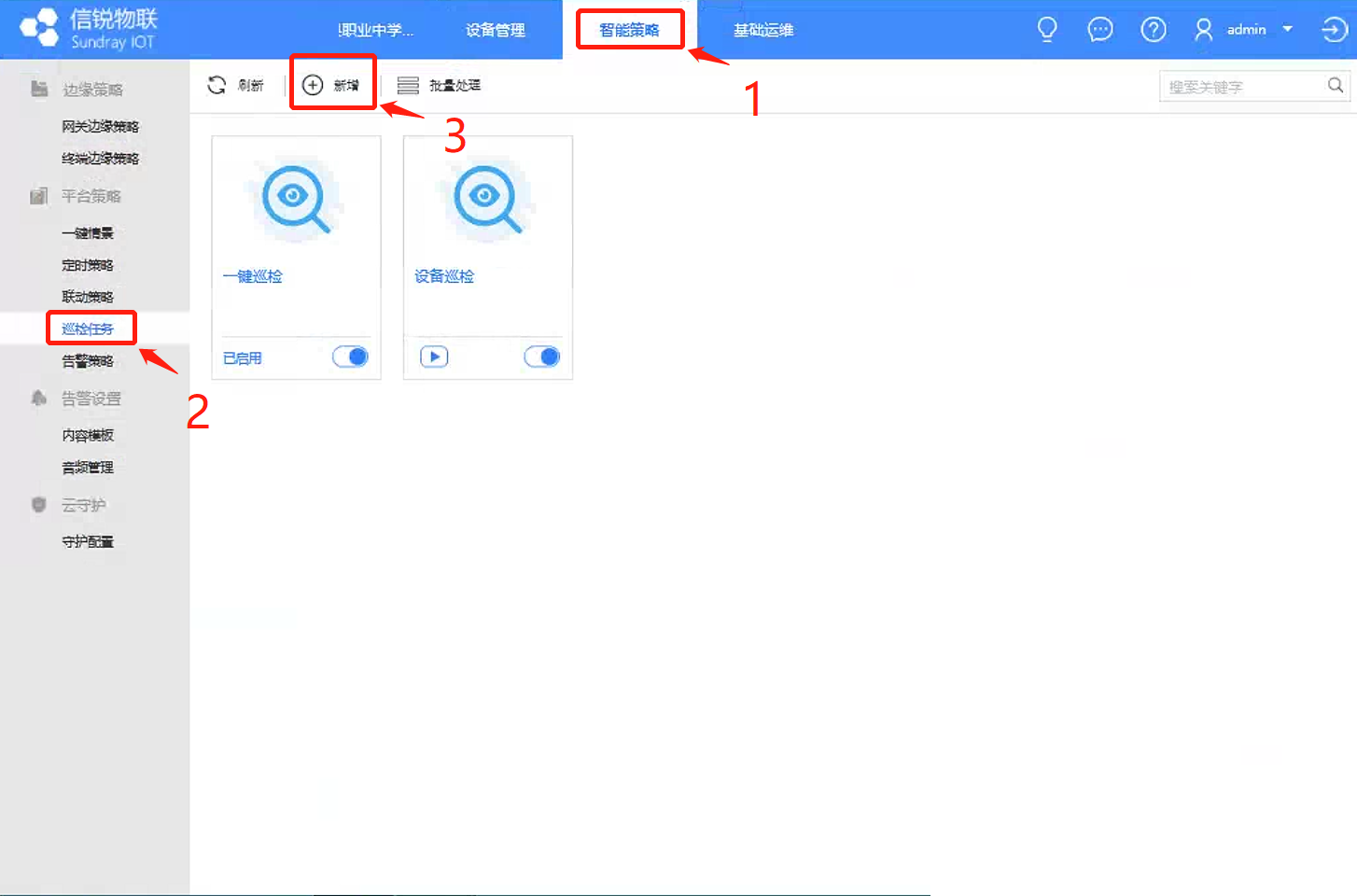Switch to the 基础运维 tab

(763, 30)
